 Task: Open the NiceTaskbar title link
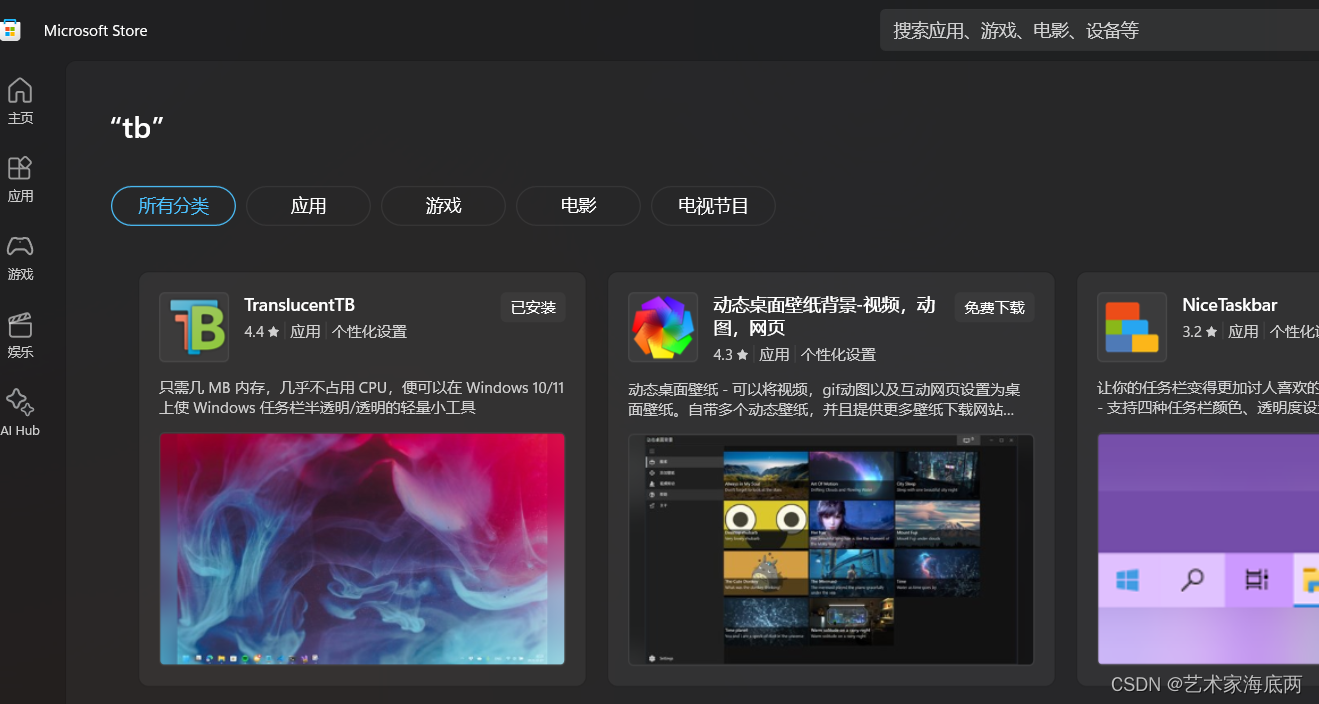tap(1230, 305)
